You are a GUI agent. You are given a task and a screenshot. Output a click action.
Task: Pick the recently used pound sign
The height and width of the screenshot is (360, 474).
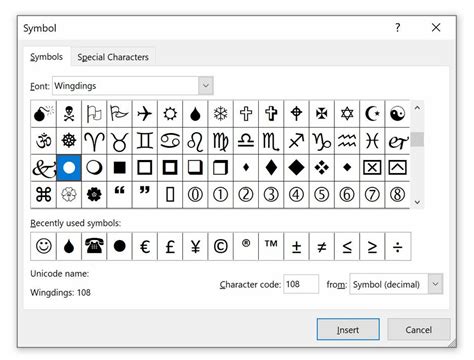tap(170, 247)
